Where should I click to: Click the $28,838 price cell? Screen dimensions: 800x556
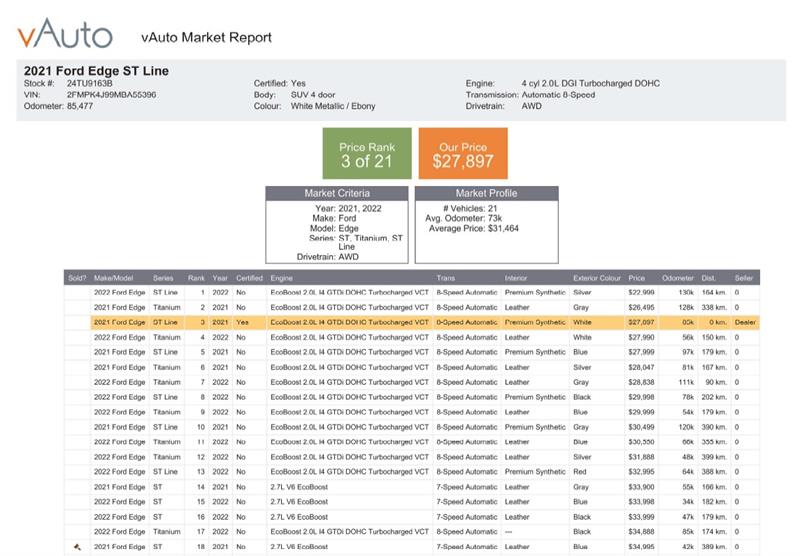point(641,382)
